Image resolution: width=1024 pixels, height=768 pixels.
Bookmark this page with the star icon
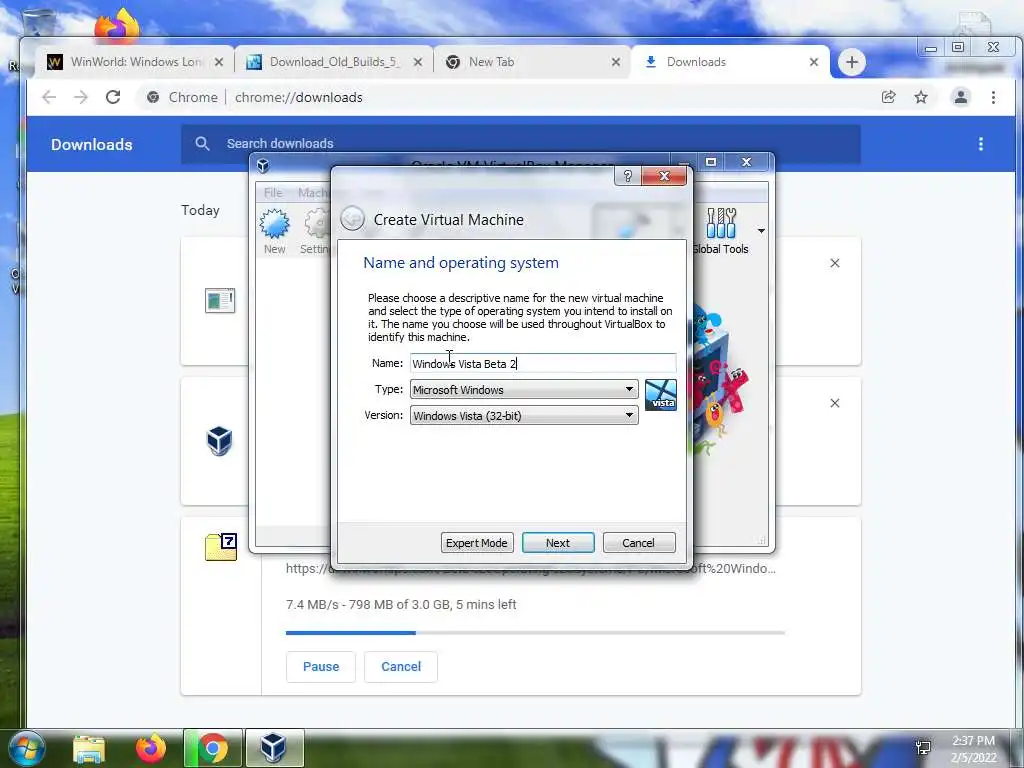pos(921,97)
